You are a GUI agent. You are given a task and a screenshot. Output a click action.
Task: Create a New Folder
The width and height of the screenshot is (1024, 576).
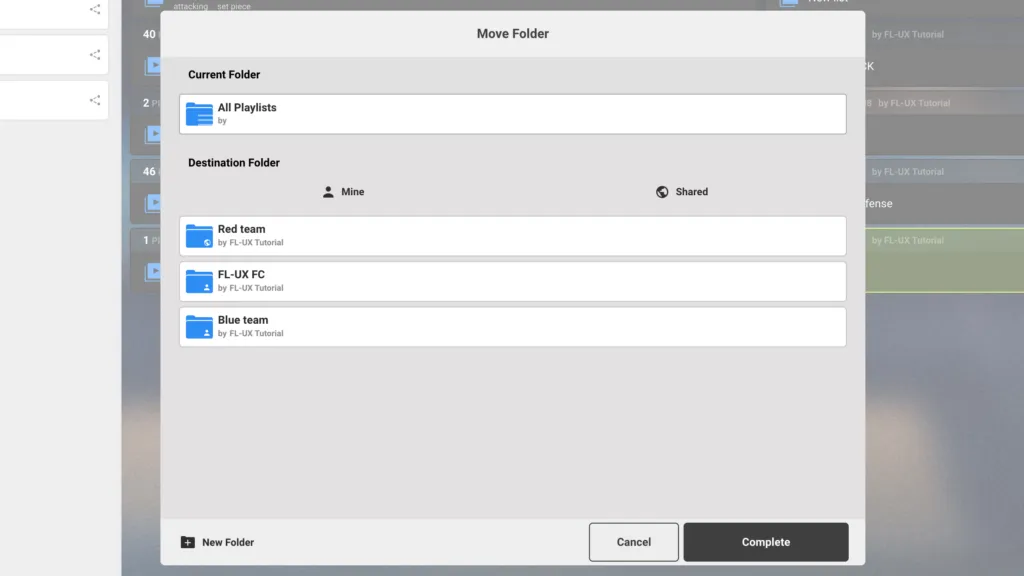click(217, 542)
